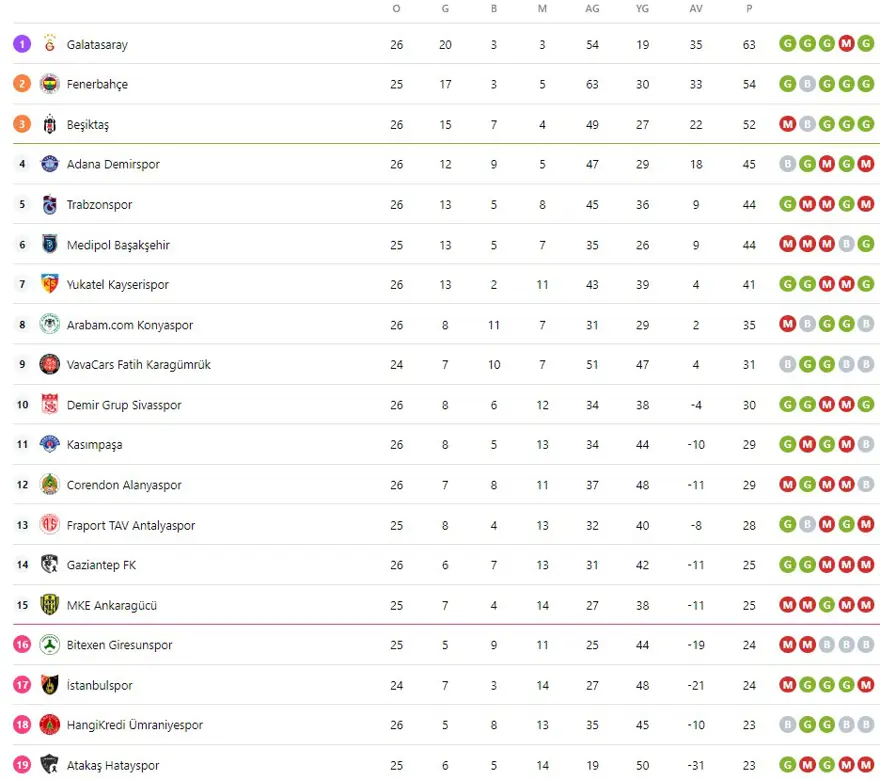Click the Corendon Alanyaspor logo
The width and height of the screenshot is (880, 779).
(x=50, y=485)
